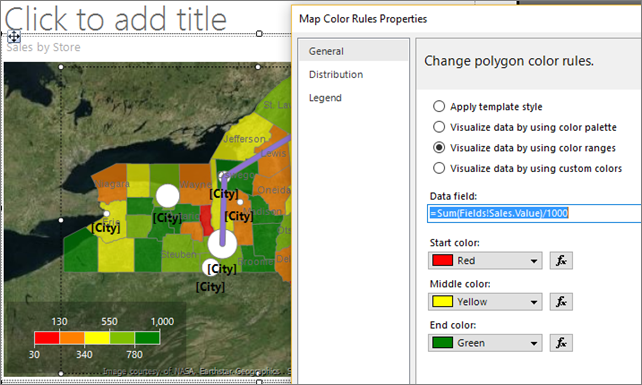Viewport: 642px width, 385px height.
Task: Click the Steuben county label on map
Action: pyautogui.click(x=179, y=254)
